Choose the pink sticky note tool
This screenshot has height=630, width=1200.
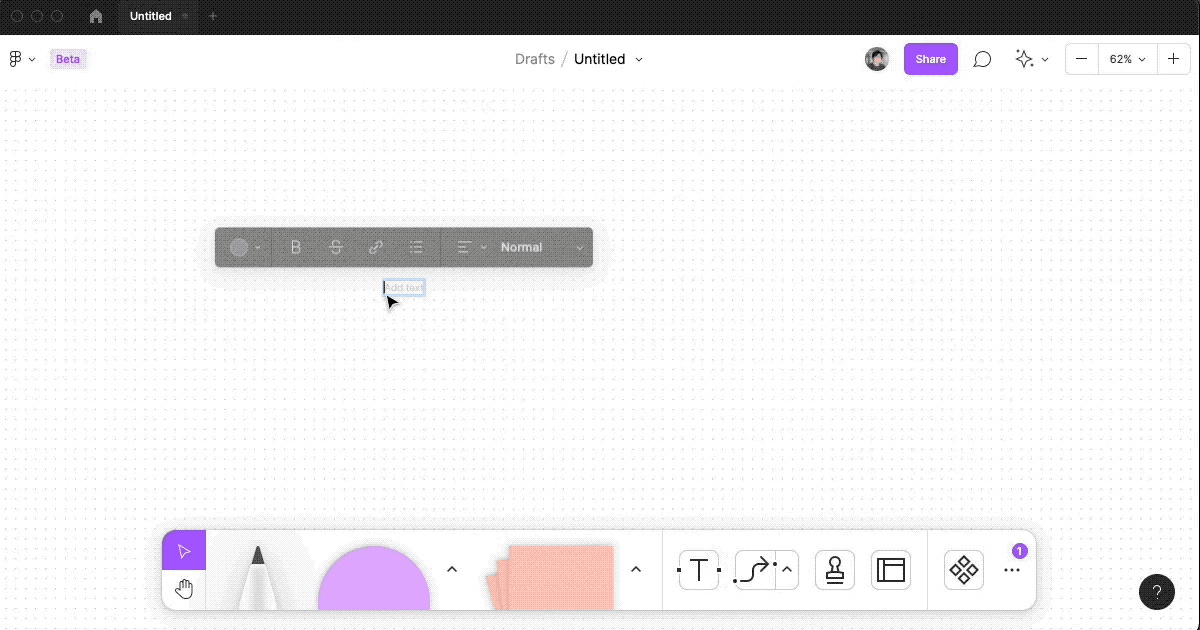[550, 577]
